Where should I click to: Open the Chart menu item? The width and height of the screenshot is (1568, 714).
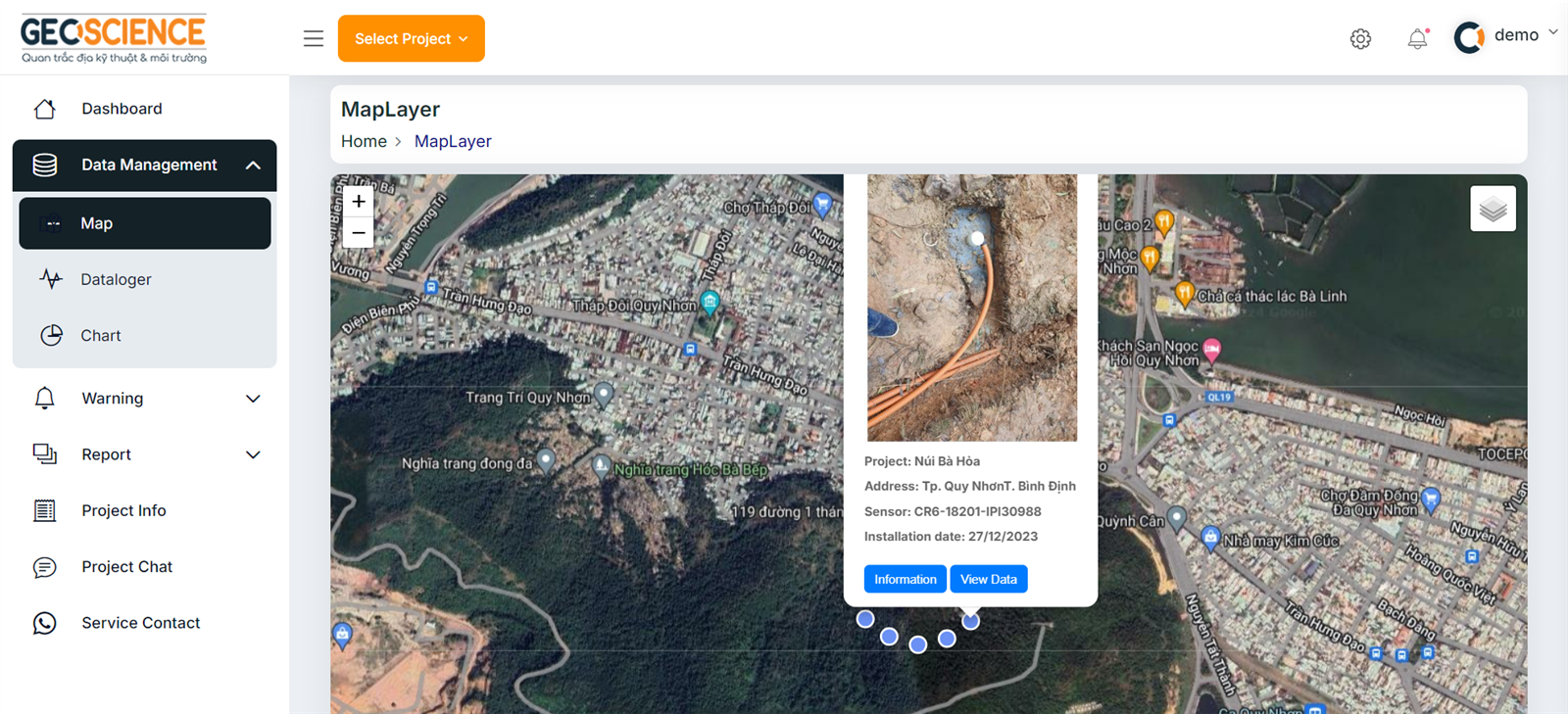pos(100,336)
